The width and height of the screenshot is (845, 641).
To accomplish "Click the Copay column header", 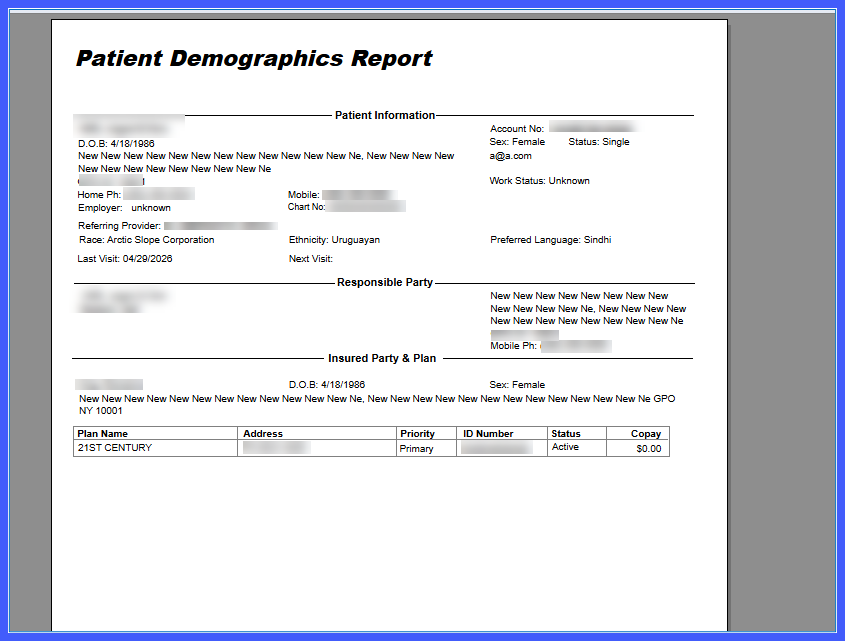I will point(646,433).
